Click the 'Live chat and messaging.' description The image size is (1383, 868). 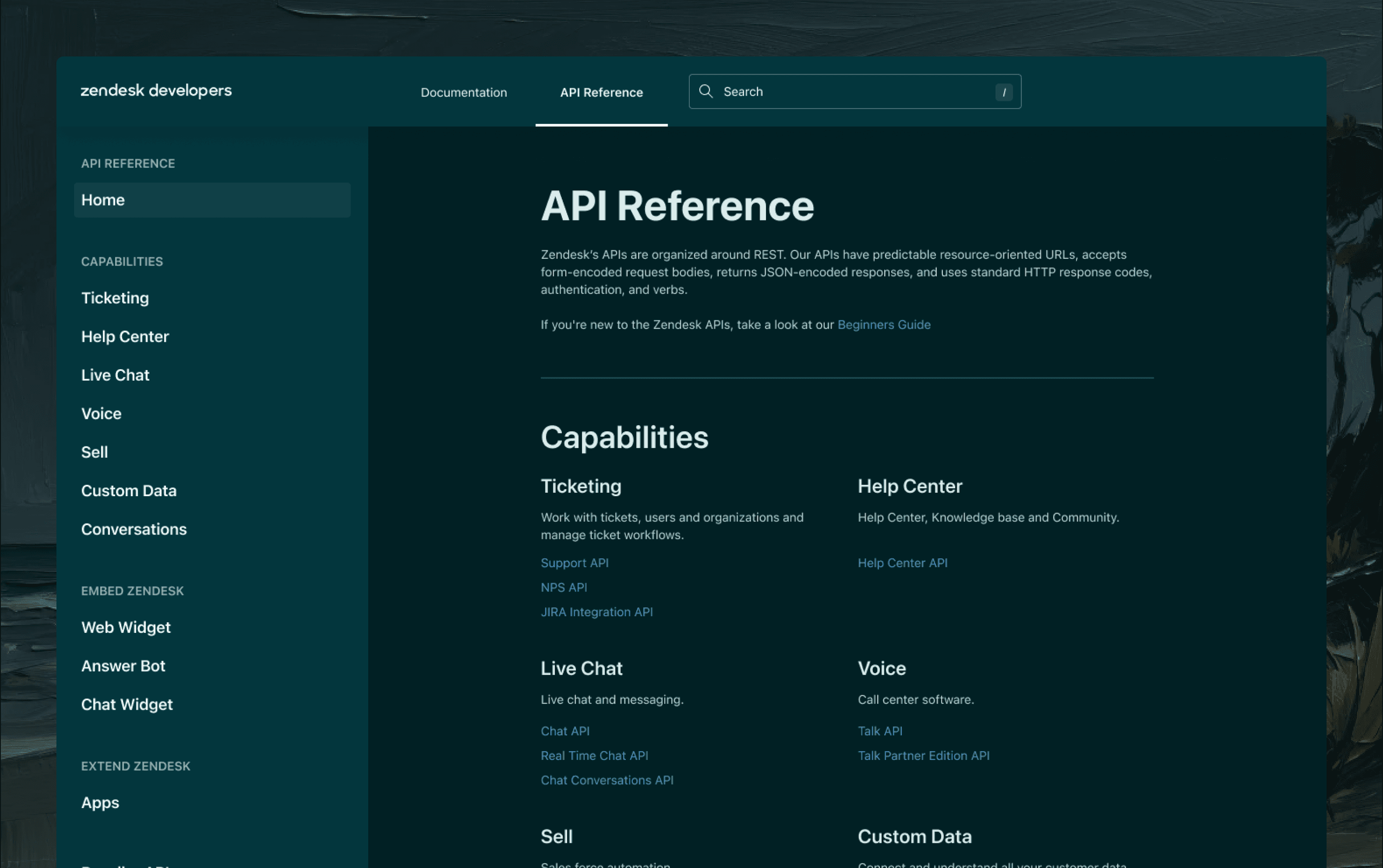pos(612,699)
